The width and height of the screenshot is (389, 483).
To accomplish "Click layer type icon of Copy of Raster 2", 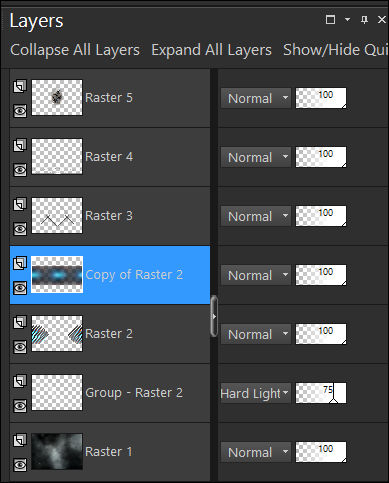I will click(20, 263).
